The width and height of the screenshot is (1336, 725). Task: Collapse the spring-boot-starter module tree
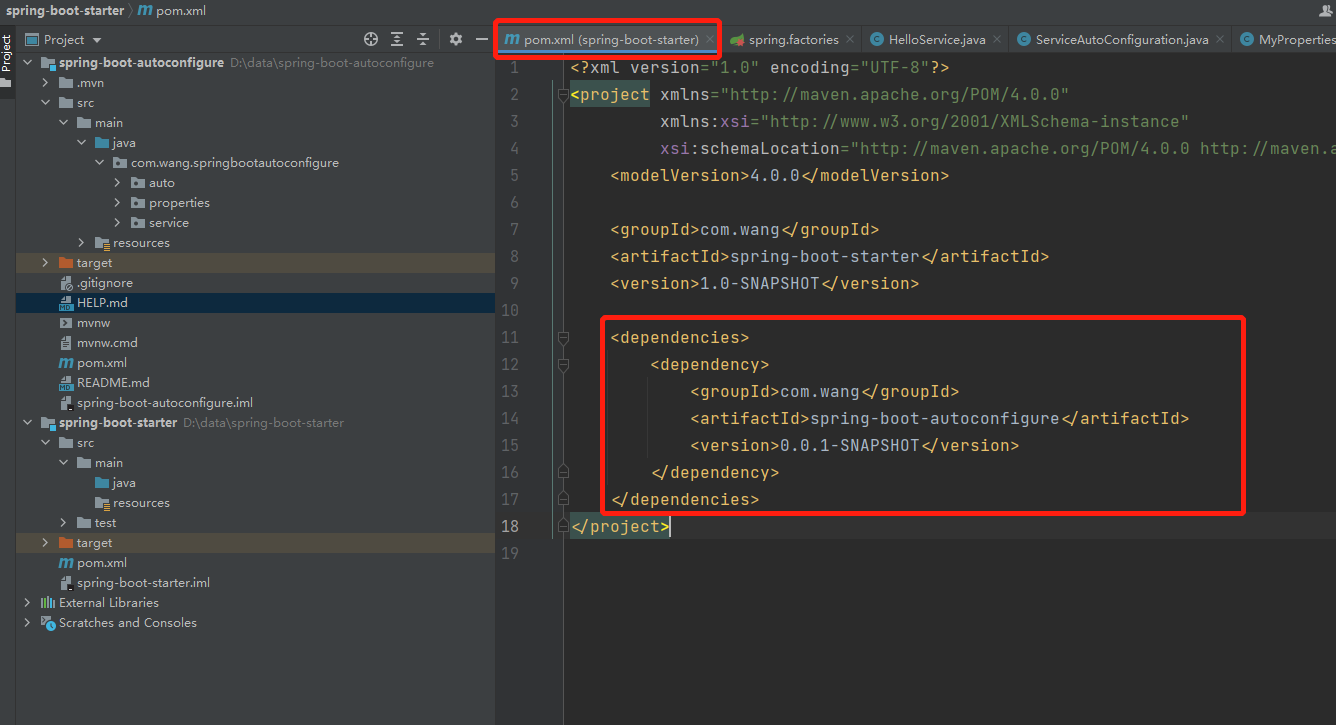(28, 423)
